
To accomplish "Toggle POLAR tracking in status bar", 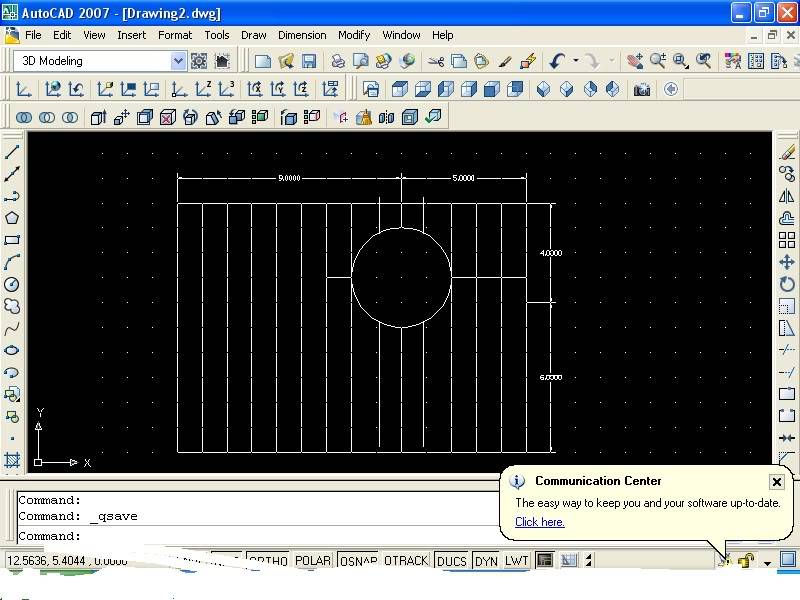I will (x=313, y=561).
